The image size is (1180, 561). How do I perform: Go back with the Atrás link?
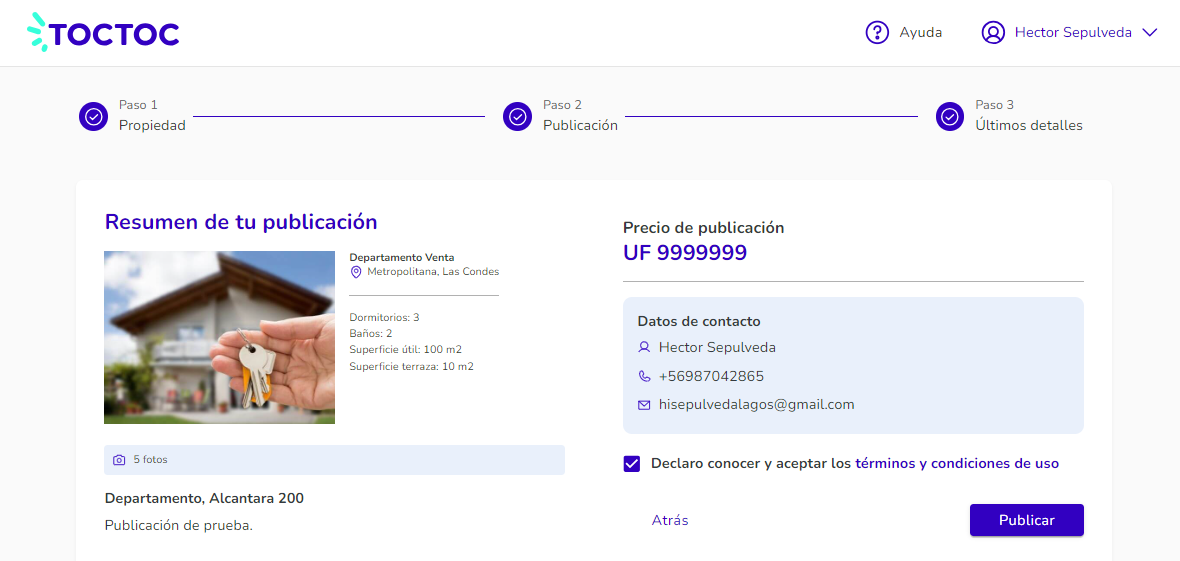click(670, 520)
